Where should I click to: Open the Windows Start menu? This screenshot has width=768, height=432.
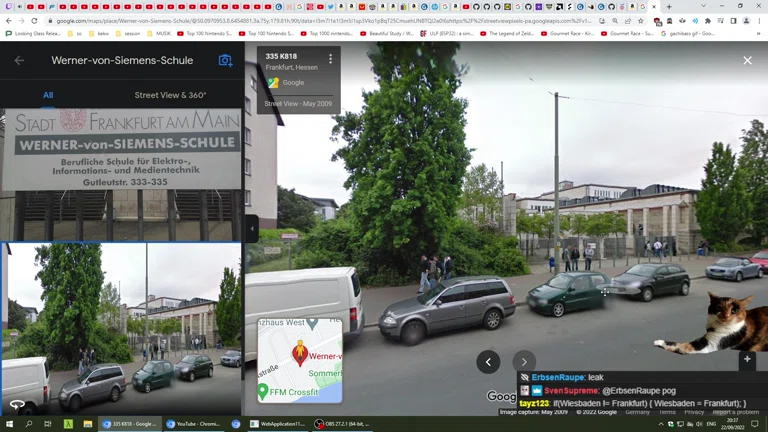(x=10, y=424)
